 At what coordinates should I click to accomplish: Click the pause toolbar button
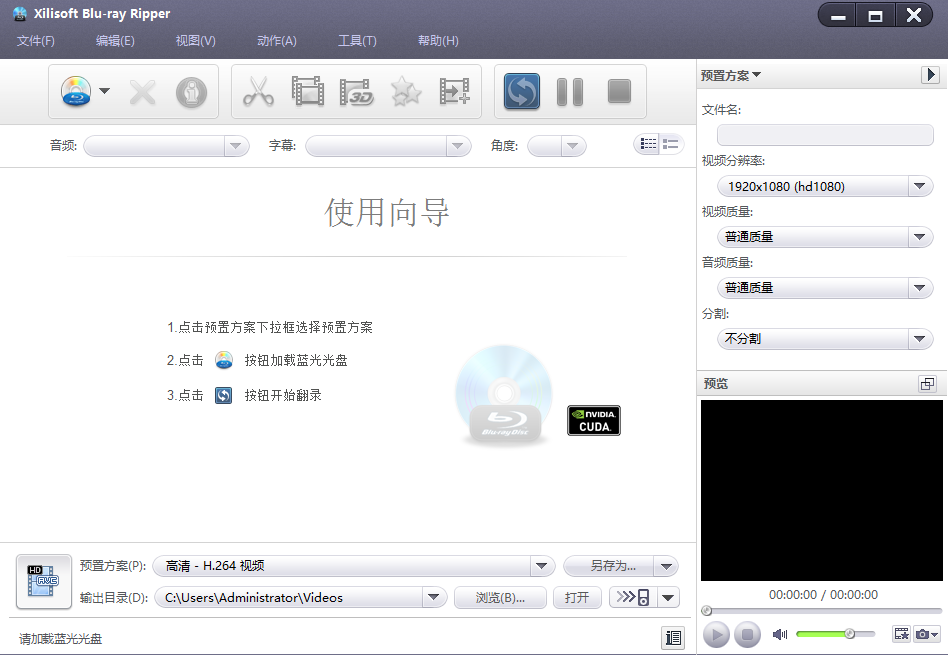(x=570, y=92)
